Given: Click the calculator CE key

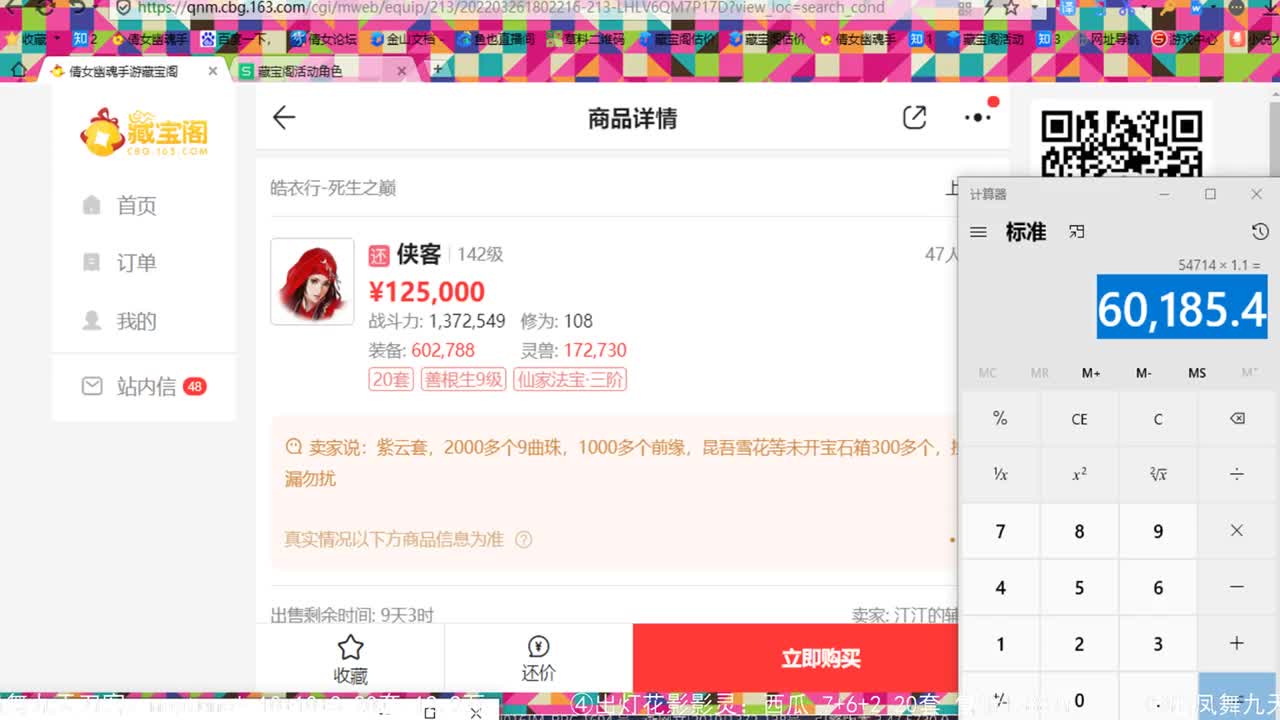Looking at the screenshot, I should pos(1079,419).
